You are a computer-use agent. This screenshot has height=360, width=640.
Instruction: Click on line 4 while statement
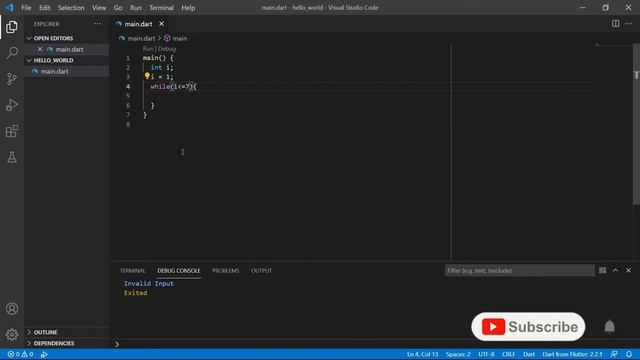click(173, 87)
